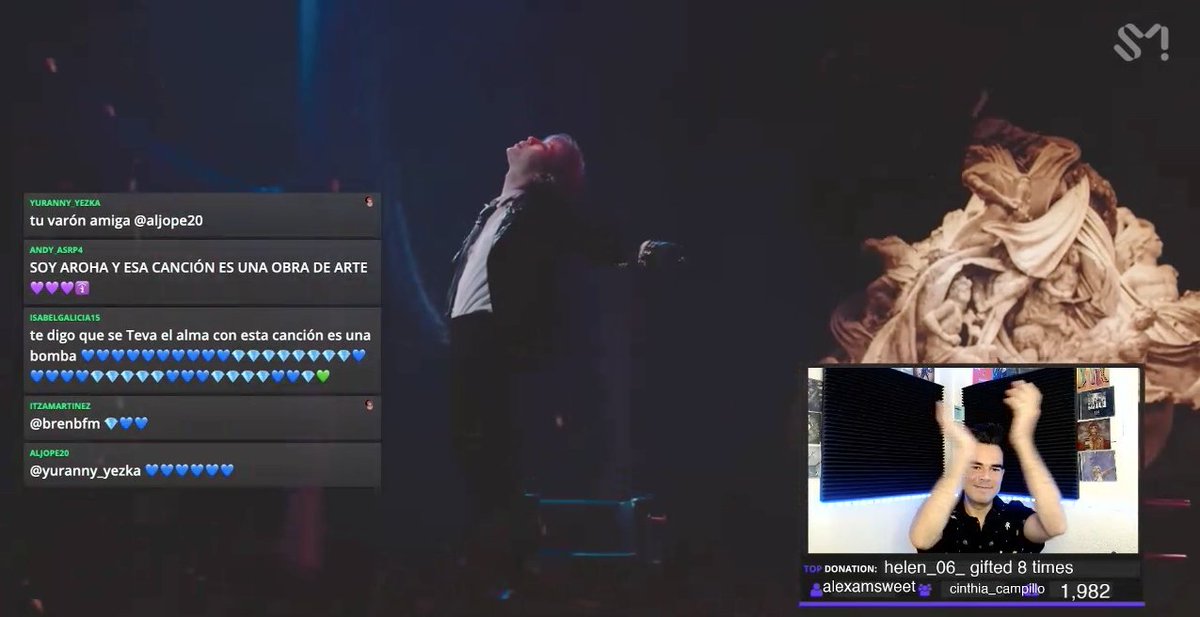
Task: Click the person icon before alexamsweet
Action: pos(816,589)
